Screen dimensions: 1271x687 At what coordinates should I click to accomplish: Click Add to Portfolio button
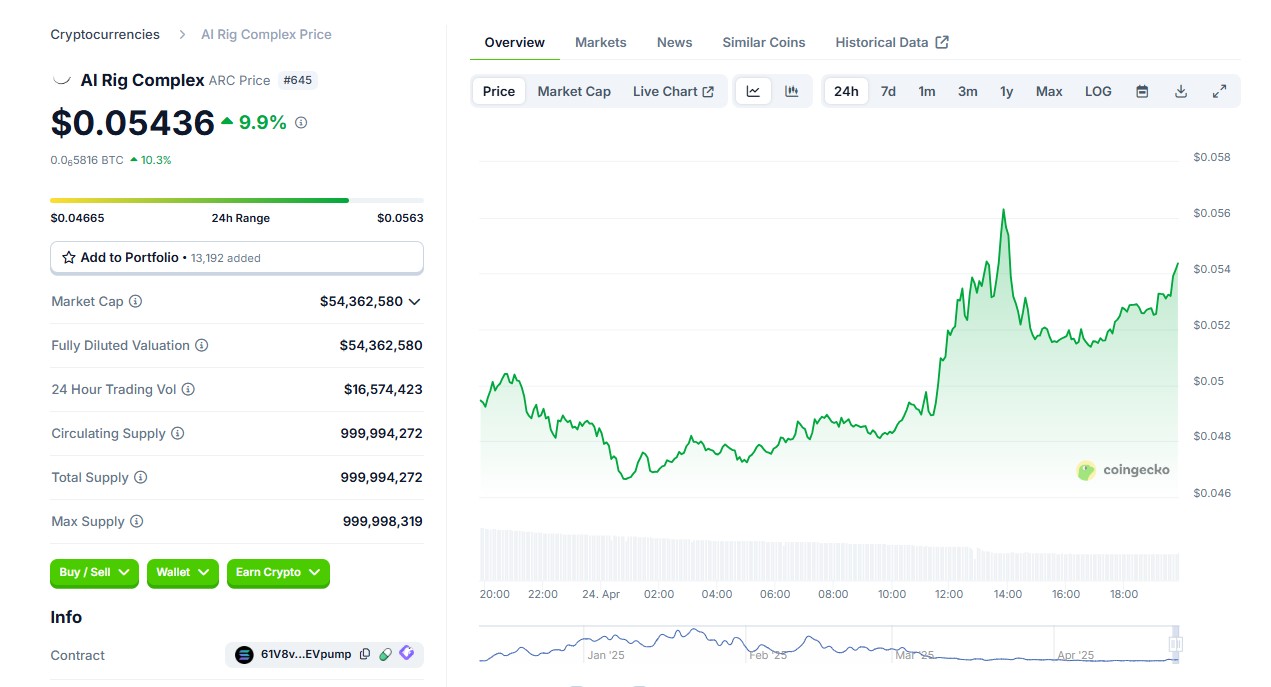(x=237, y=257)
